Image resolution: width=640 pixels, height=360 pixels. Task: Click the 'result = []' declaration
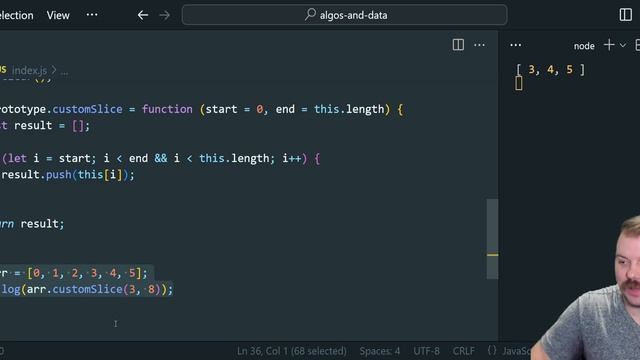click(51, 126)
